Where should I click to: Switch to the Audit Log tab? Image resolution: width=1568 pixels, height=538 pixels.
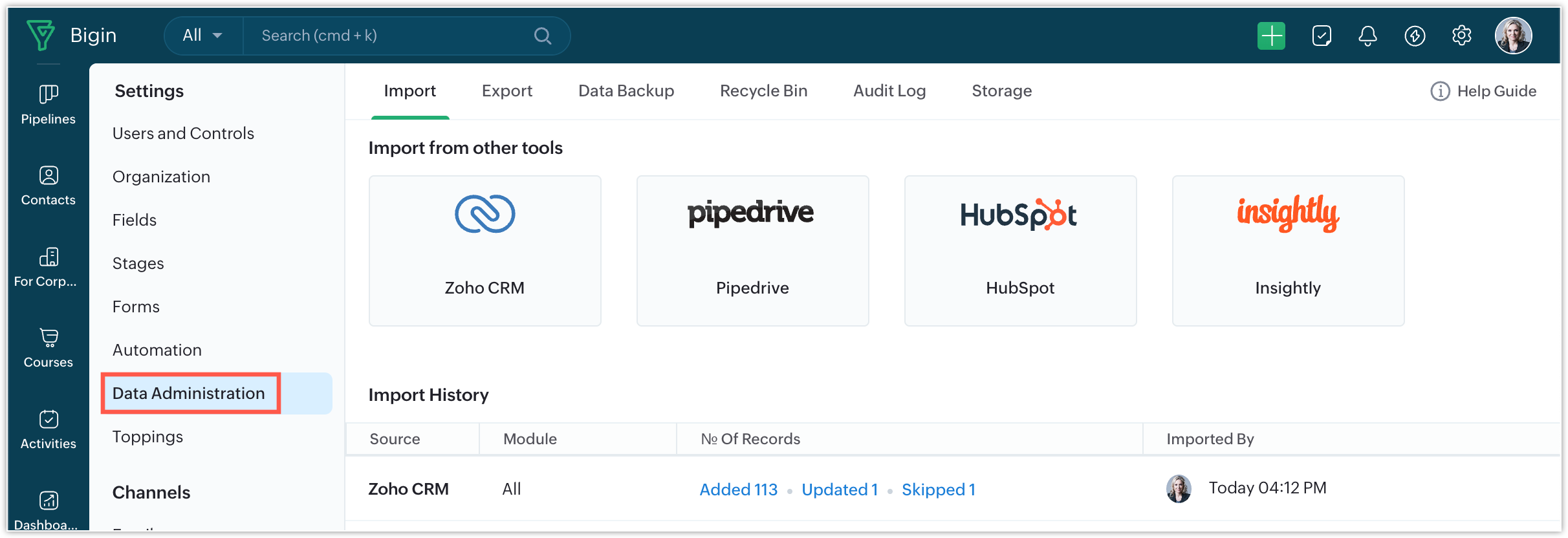[889, 91]
